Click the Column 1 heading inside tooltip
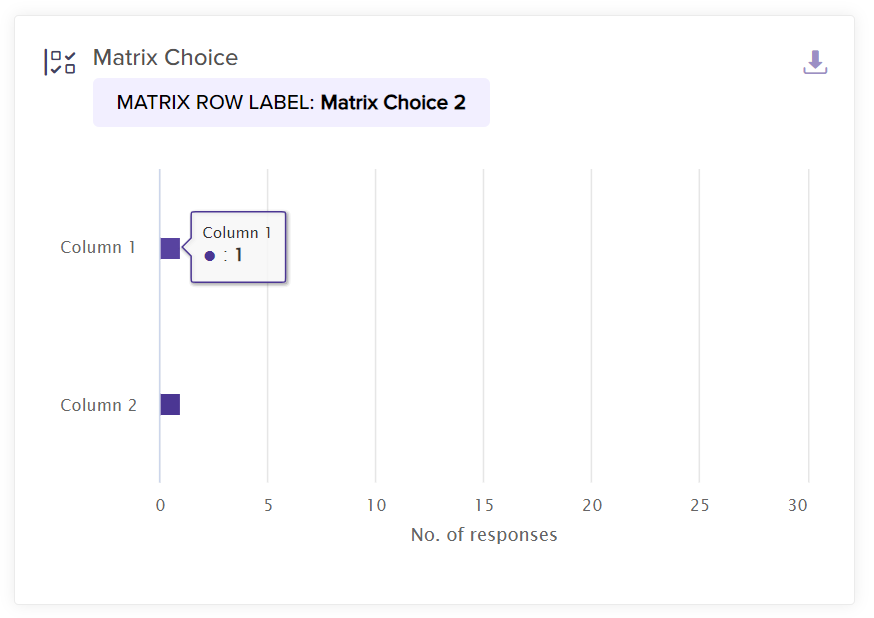 point(237,233)
